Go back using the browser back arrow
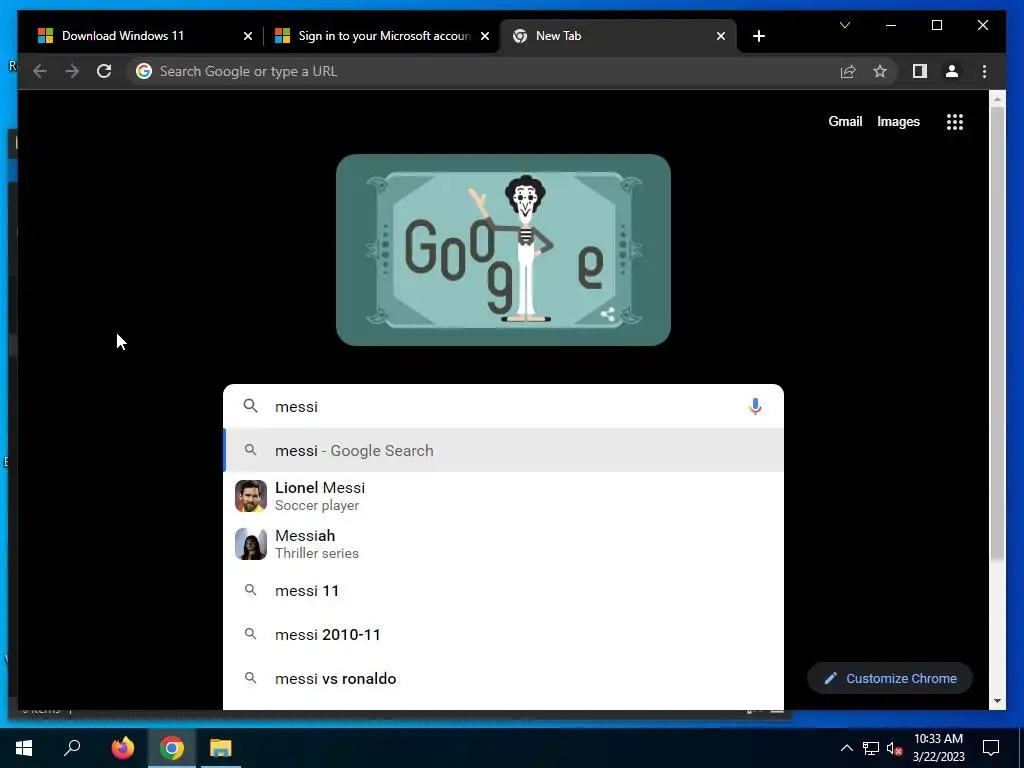The width and height of the screenshot is (1024, 768). pyautogui.click(x=40, y=71)
